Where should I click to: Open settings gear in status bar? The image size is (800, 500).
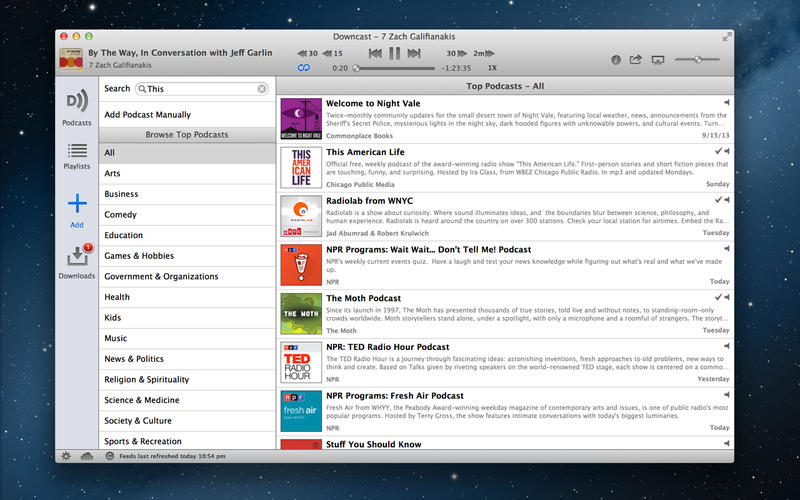point(66,456)
